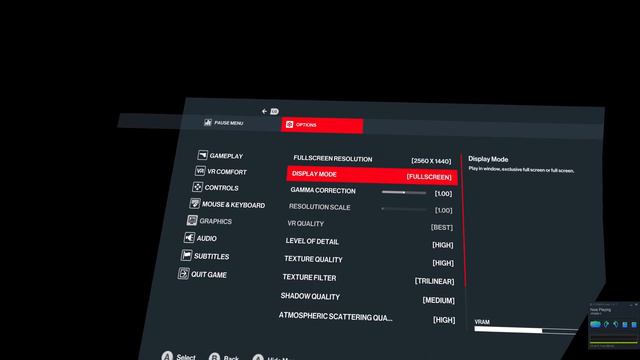Click the B Back prompt
The image size is (640, 360).
[x=224, y=357]
